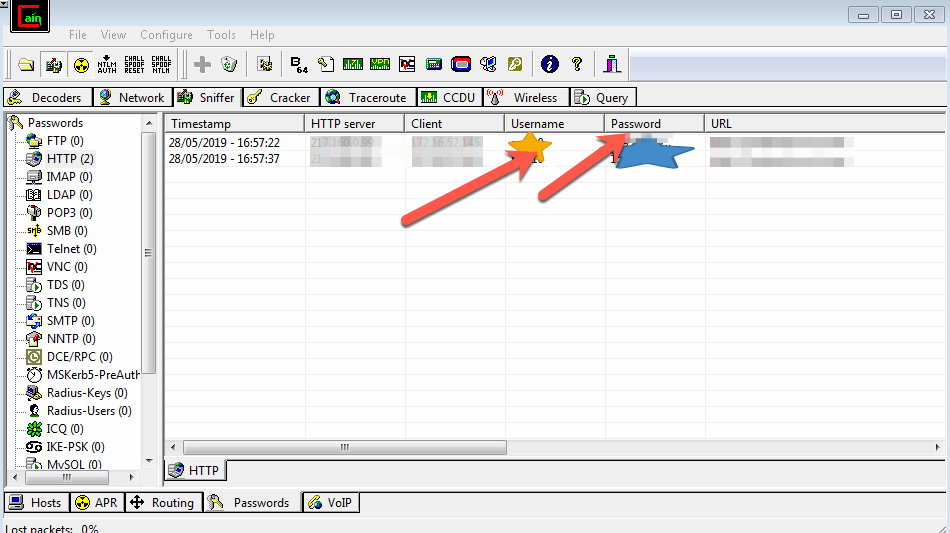Click the NTLM Auth toolbar icon
The width and height of the screenshot is (950, 533).
click(x=107, y=65)
